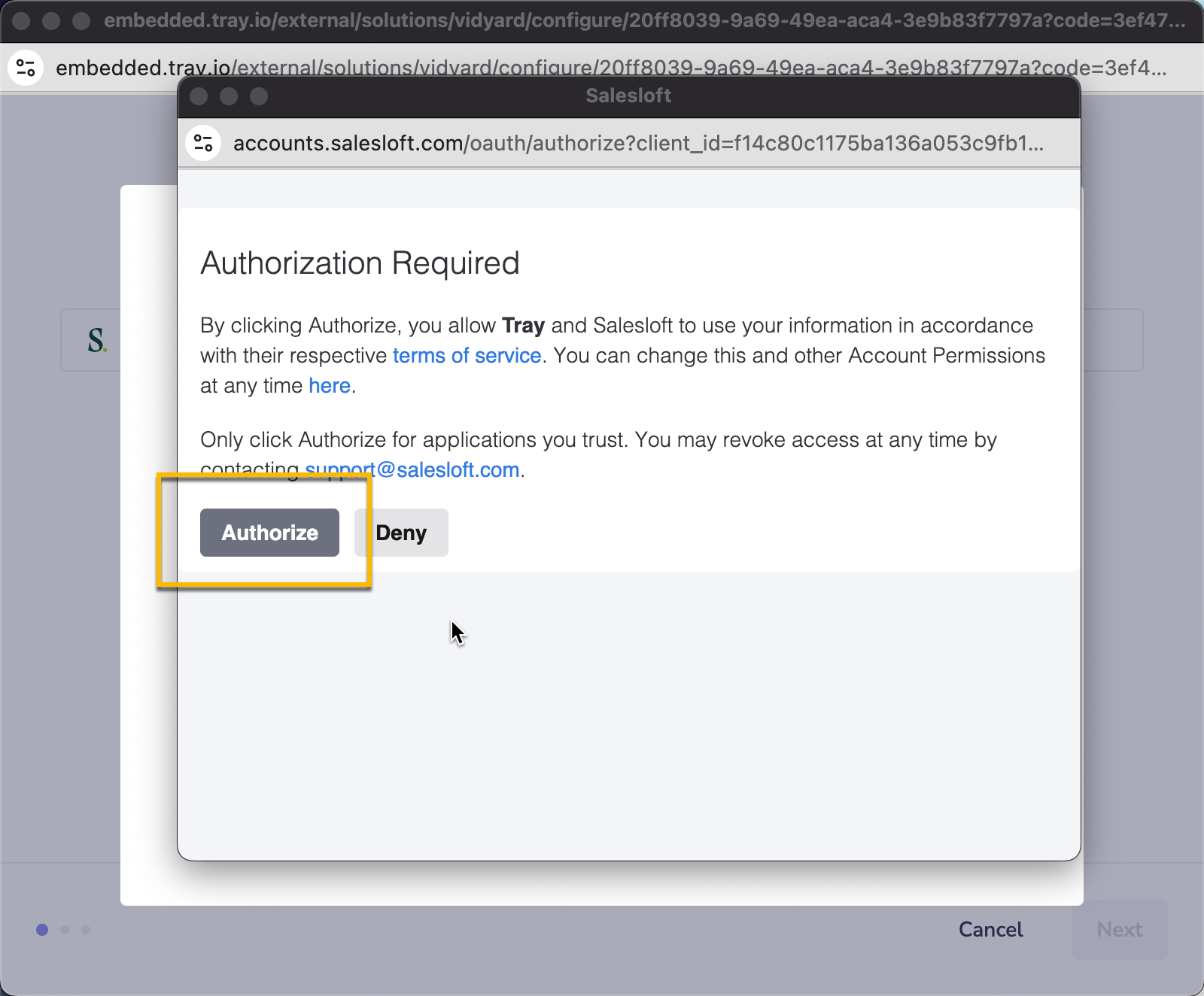
Task: Click the Deny button
Action: tap(401, 533)
